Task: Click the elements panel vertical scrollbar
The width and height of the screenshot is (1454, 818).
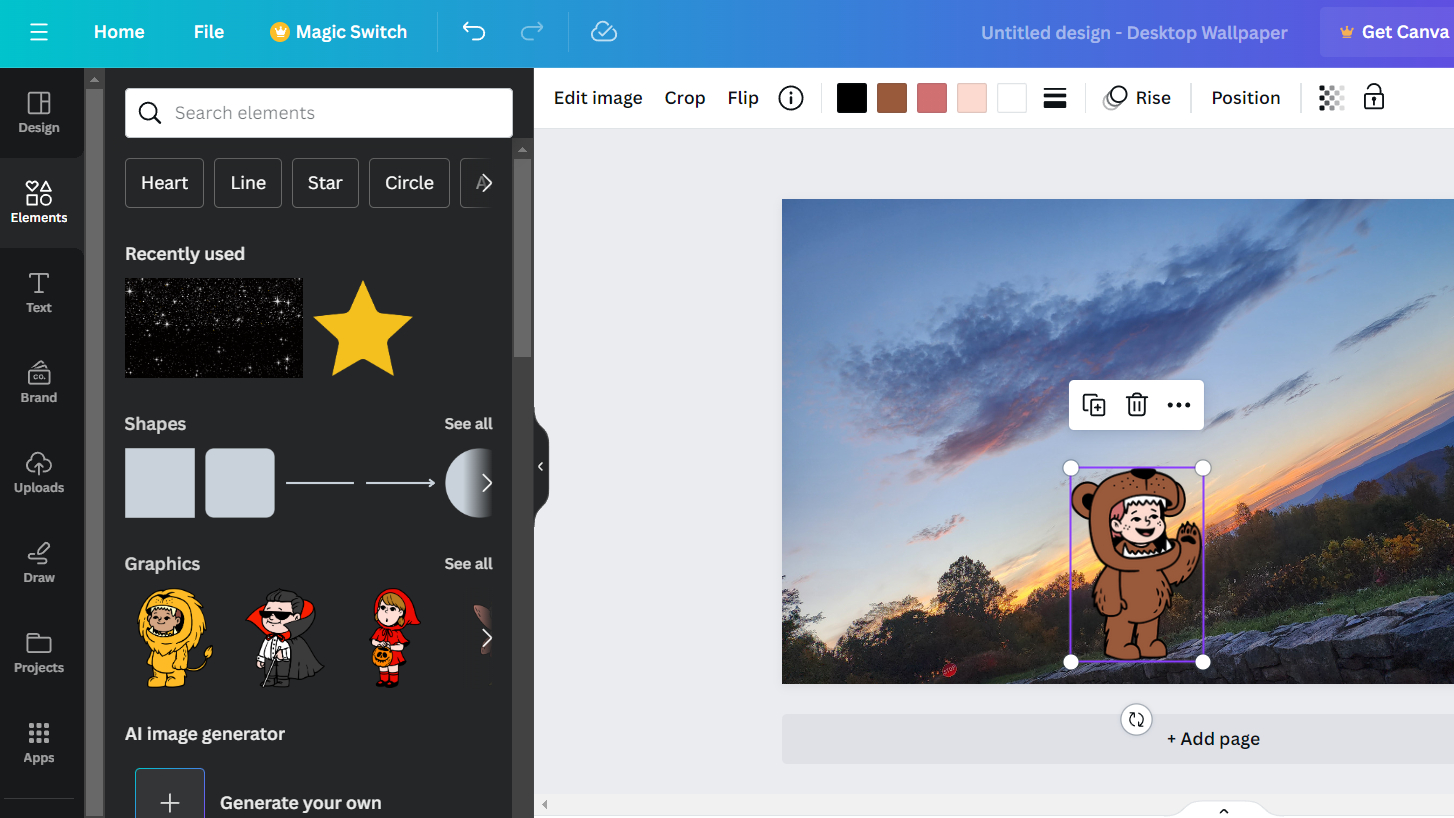Action: [x=523, y=257]
